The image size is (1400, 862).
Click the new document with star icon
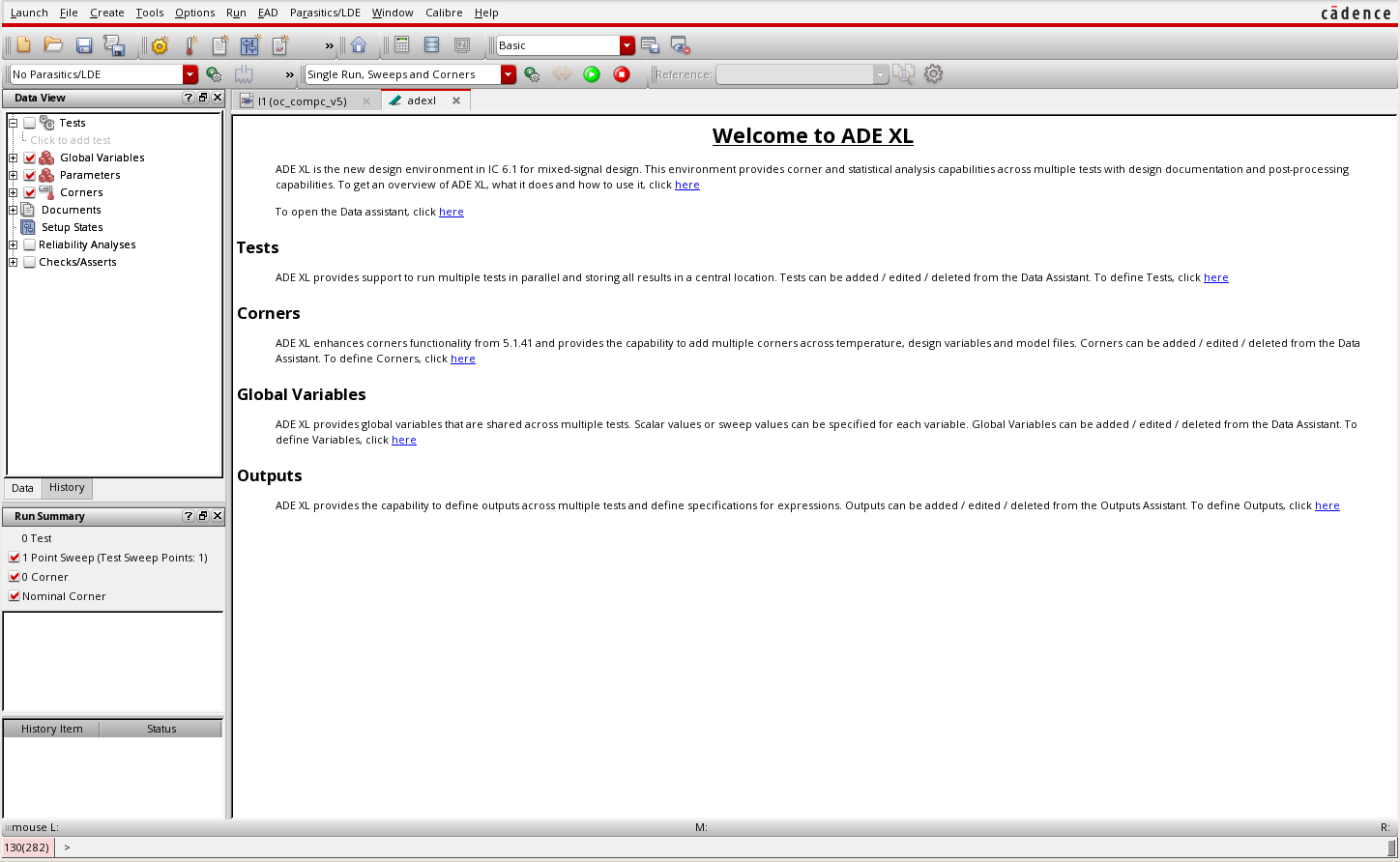(220, 45)
